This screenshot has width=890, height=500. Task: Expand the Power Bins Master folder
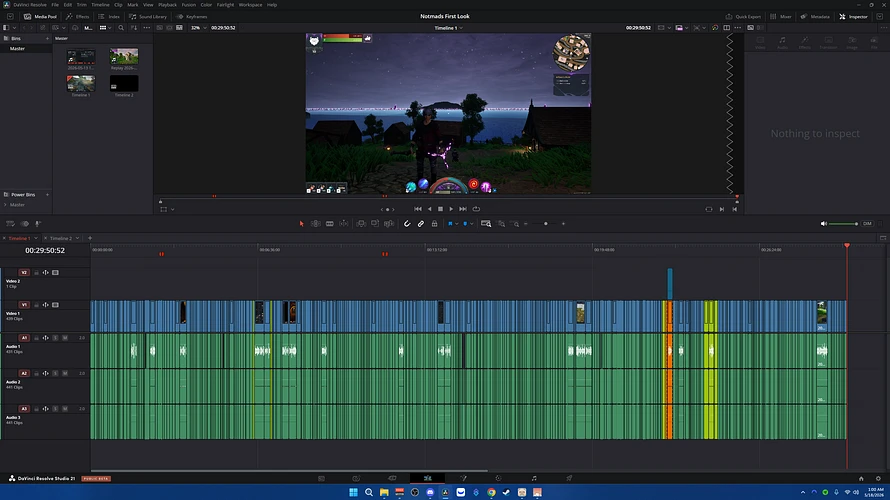point(5,204)
